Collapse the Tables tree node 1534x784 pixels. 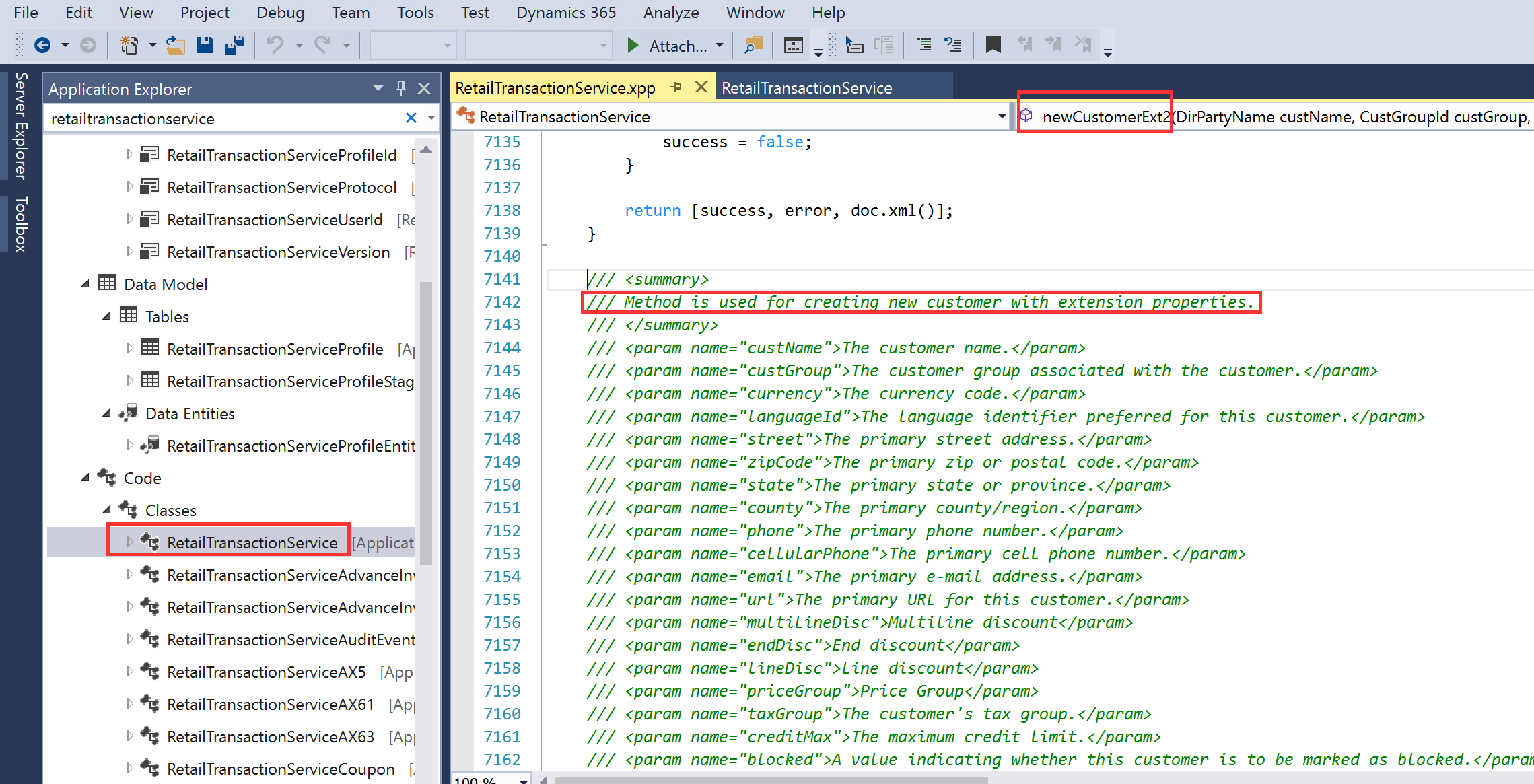106,316
